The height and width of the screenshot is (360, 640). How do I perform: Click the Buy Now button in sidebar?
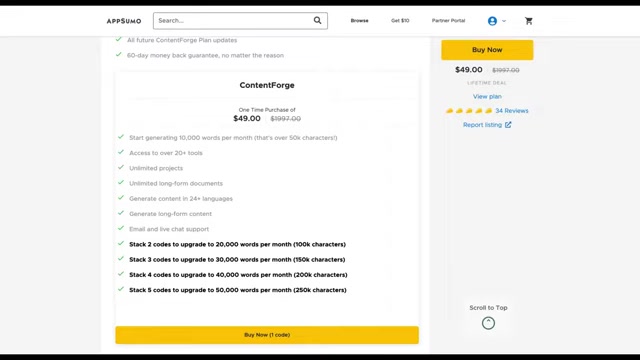(487, 50)
